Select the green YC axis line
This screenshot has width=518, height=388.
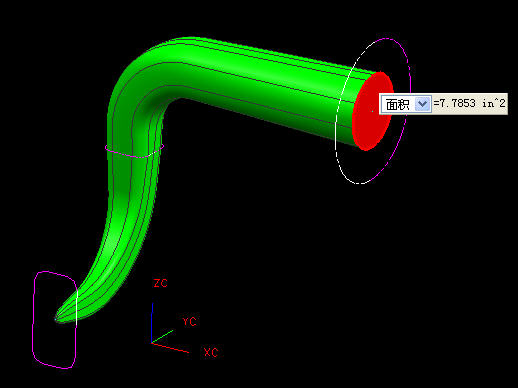pyautogui.click(x=163, y=336)
